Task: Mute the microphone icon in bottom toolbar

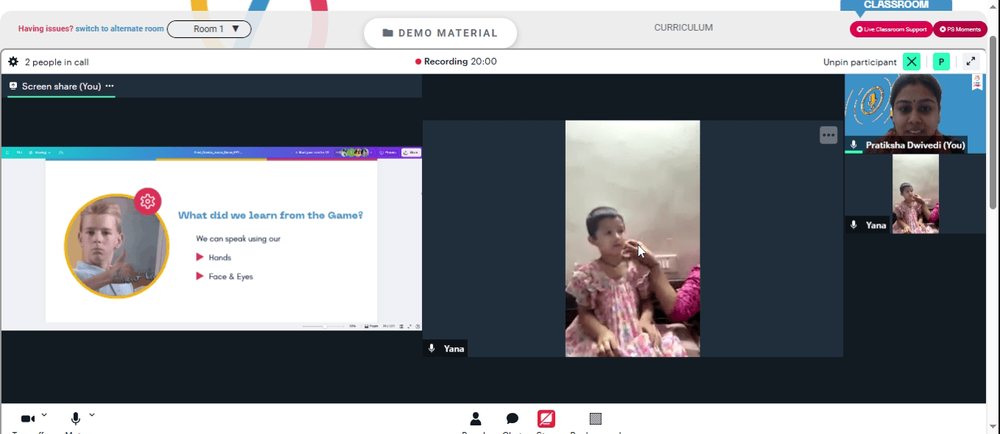Action: 75,419
